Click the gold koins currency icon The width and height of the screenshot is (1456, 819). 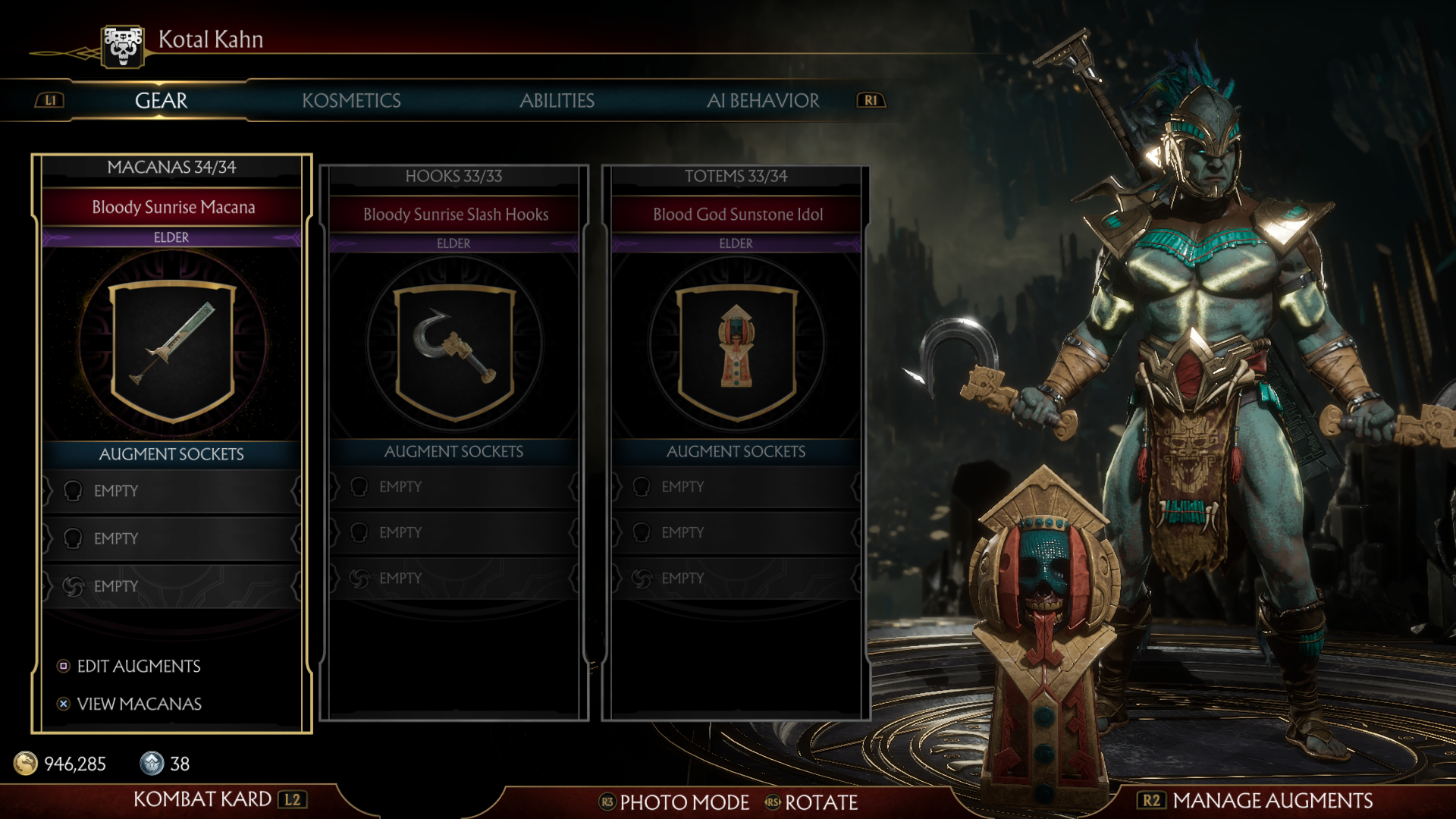click(x=26, y=763)
